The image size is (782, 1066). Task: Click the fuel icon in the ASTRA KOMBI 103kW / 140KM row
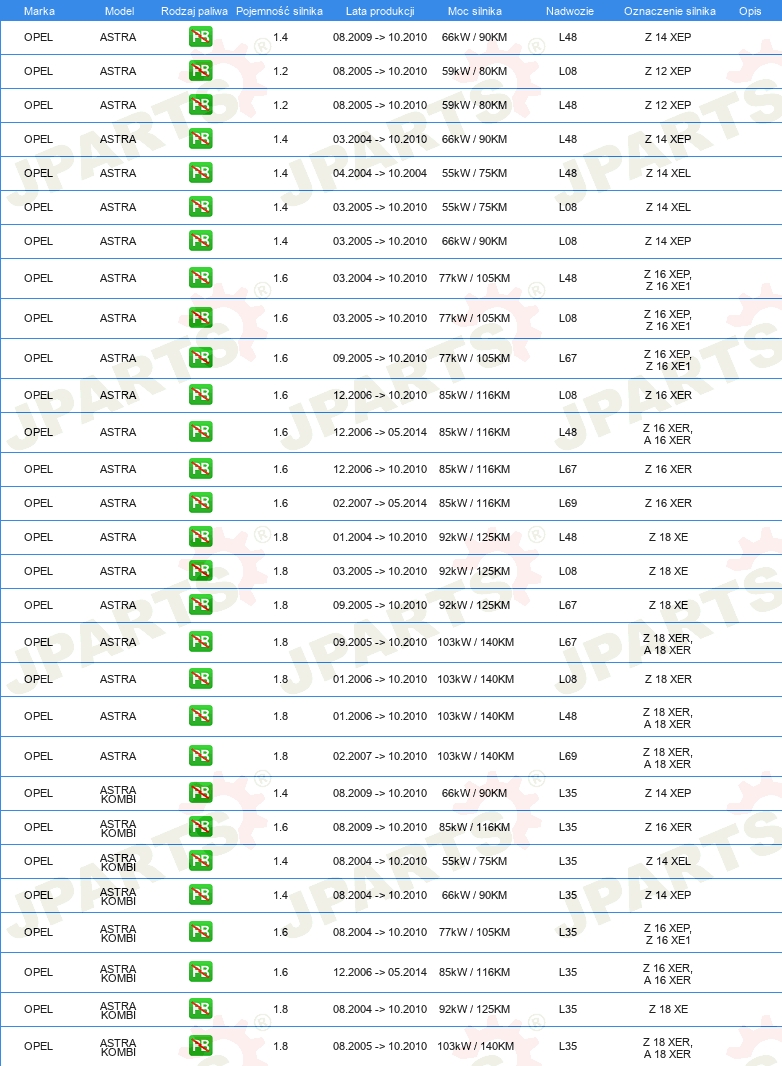(201, 1046)
